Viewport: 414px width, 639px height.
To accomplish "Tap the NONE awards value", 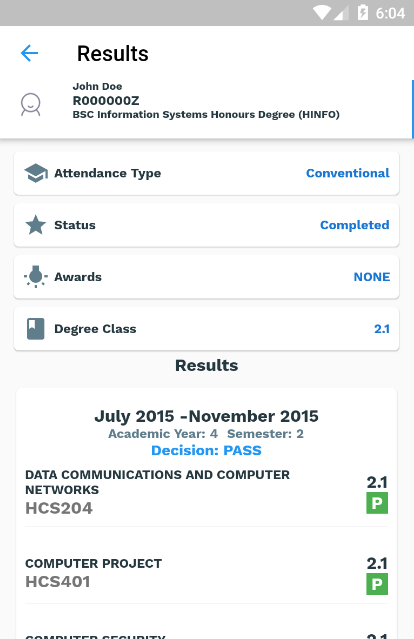I will 372,277.
